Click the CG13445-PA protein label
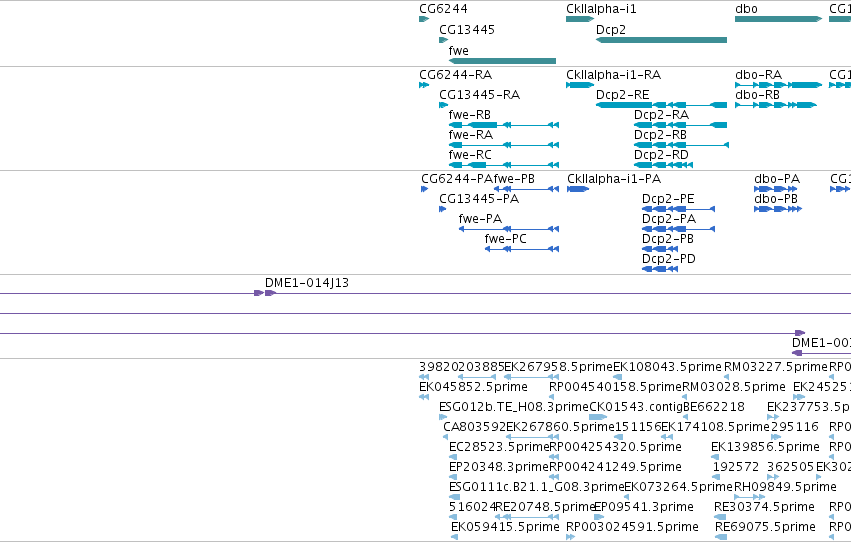The image size is (851, 542). pos(479,199)
